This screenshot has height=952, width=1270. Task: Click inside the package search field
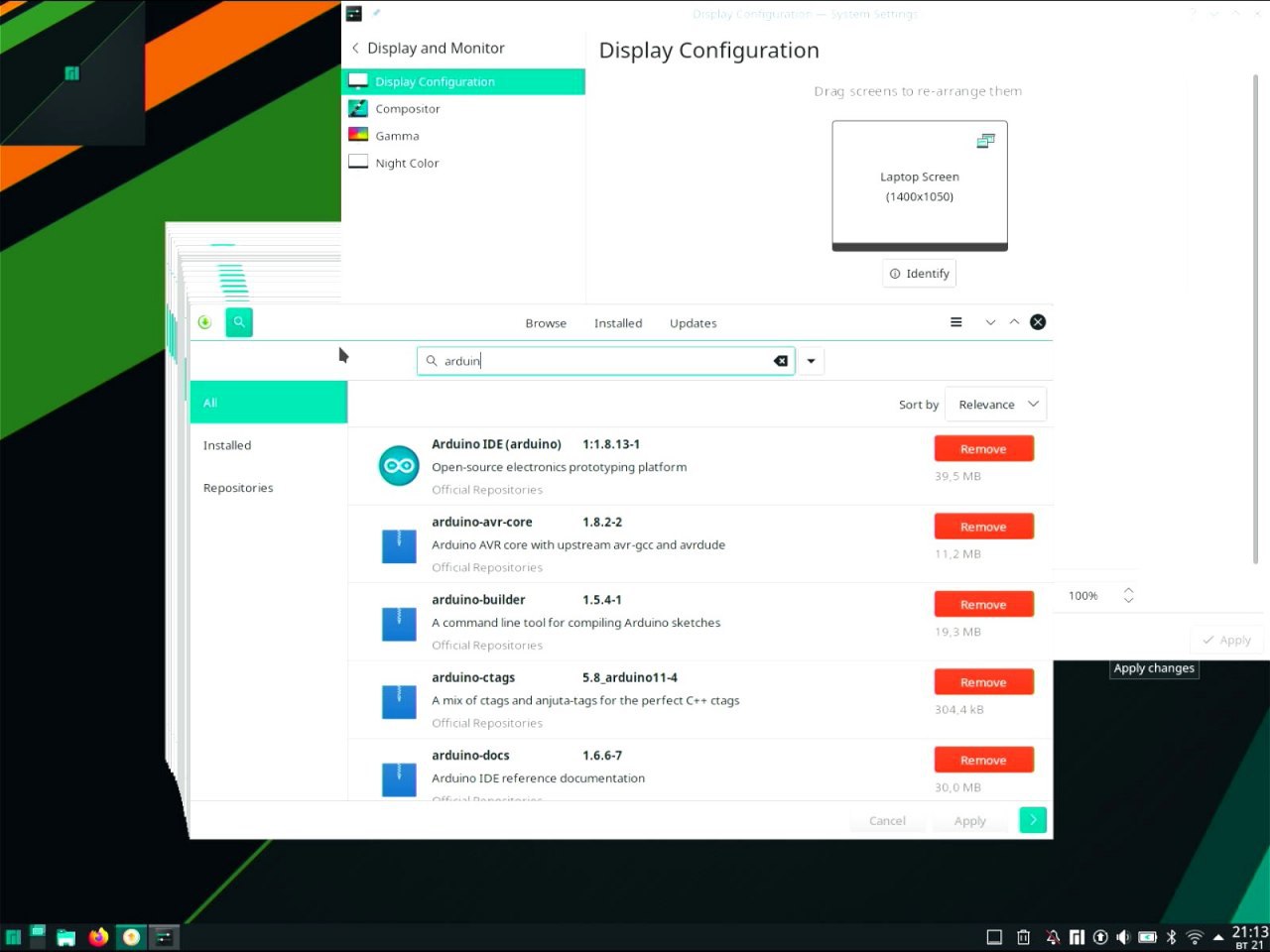click(x=605, y=361)
